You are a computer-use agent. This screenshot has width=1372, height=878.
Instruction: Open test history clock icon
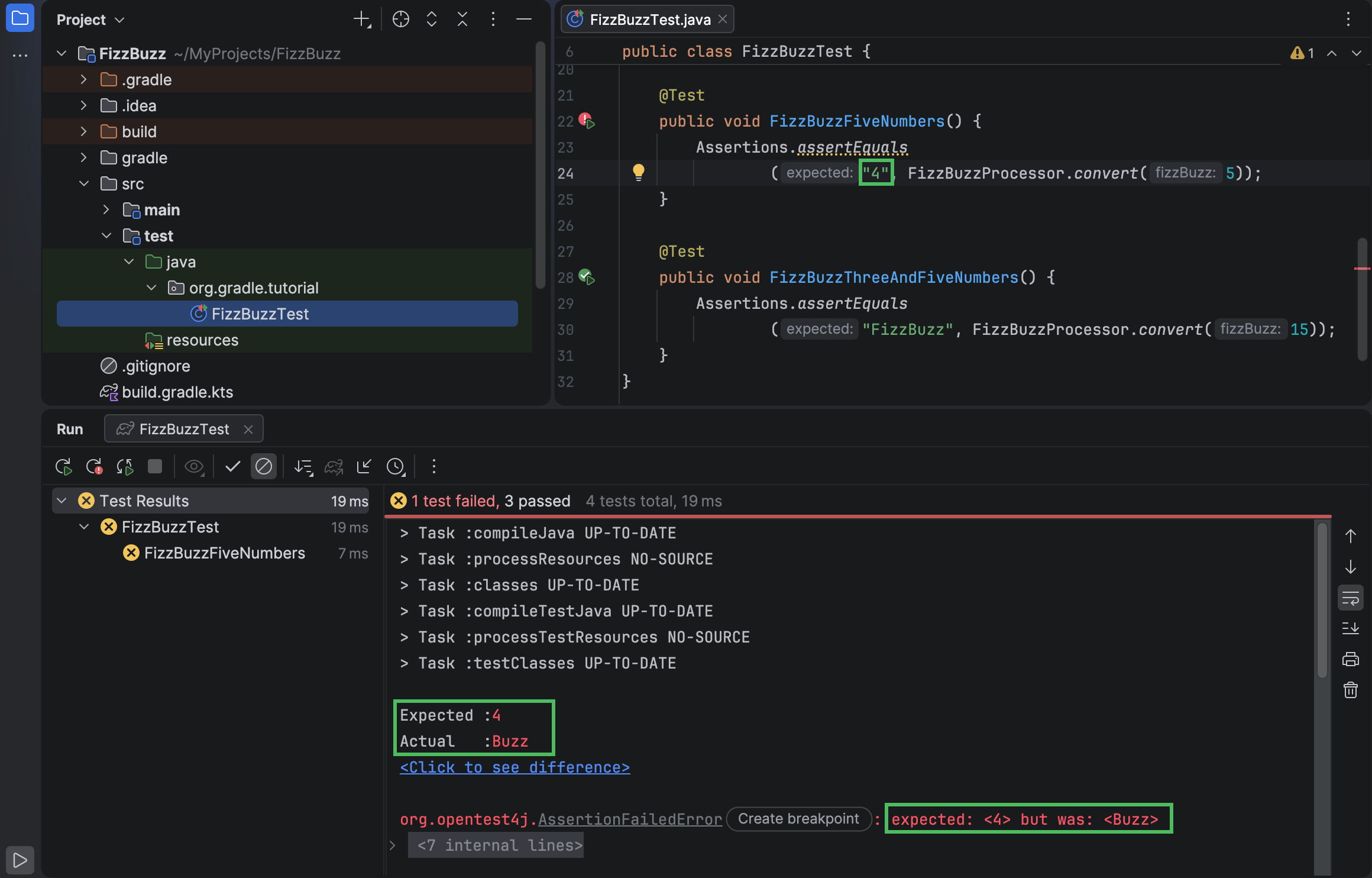pyautogui.click(x=395, y=467)
